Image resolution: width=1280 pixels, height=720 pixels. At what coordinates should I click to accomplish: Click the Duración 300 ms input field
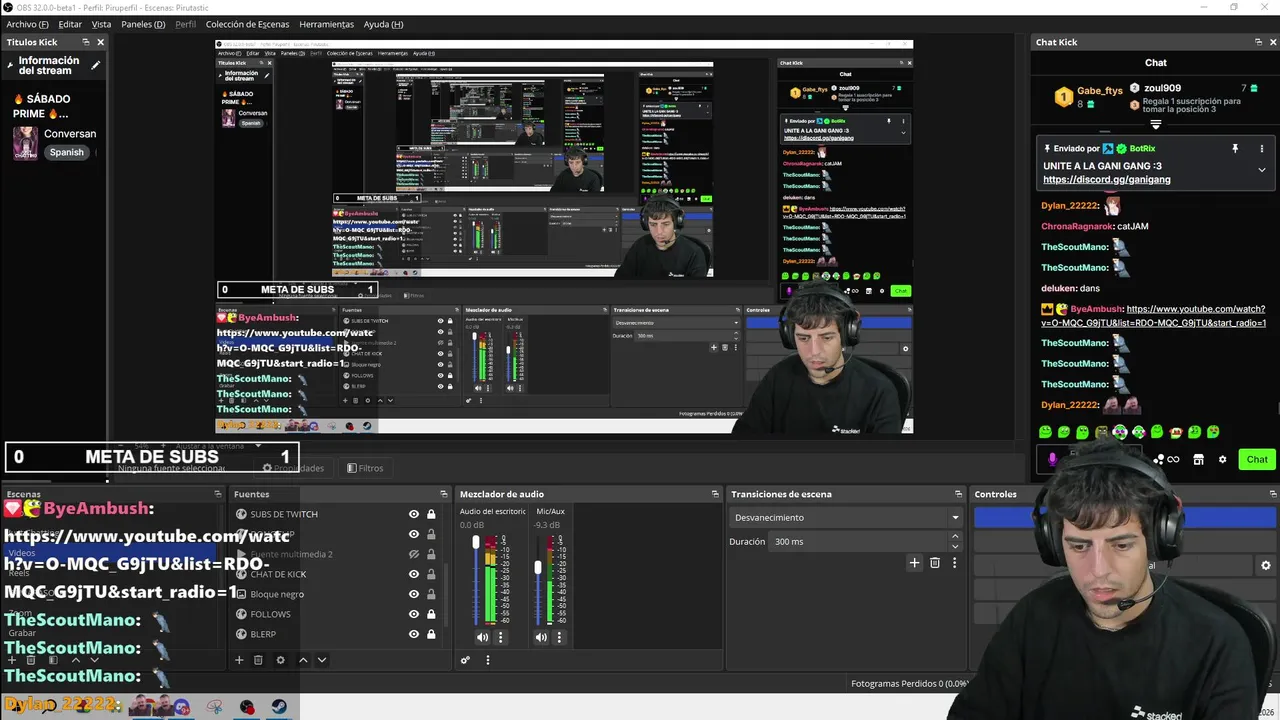[857, 541]
